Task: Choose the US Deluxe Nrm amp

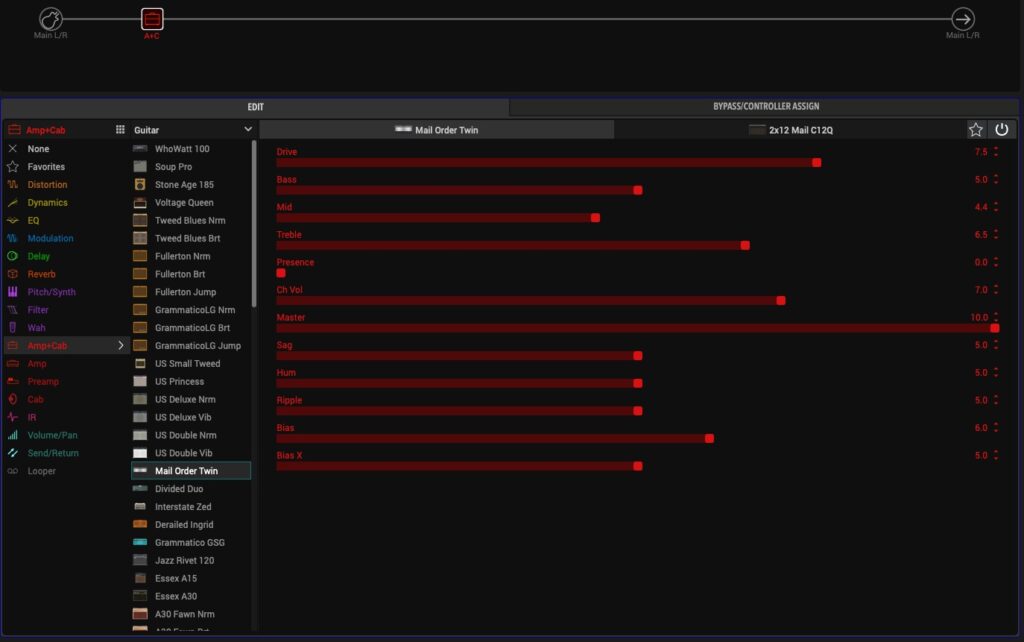Action: tap(184, 399)
